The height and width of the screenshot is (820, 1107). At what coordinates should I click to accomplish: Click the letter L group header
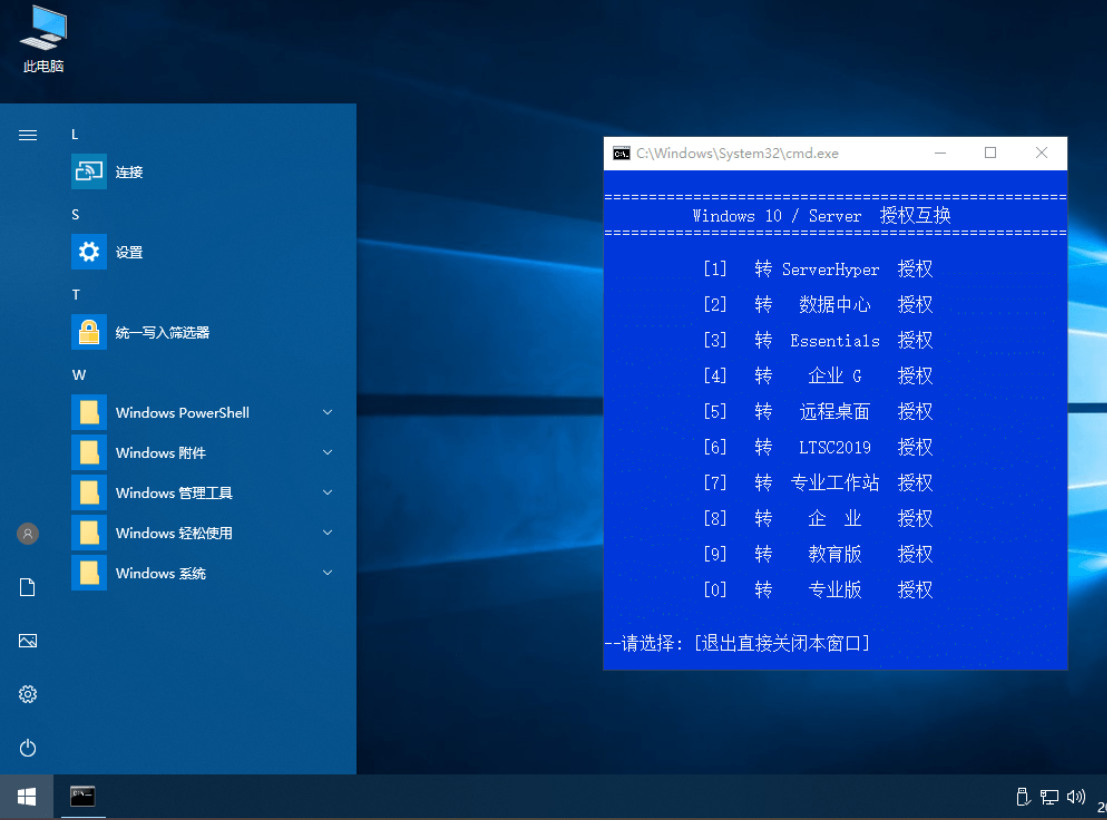[x=75, y=134]
